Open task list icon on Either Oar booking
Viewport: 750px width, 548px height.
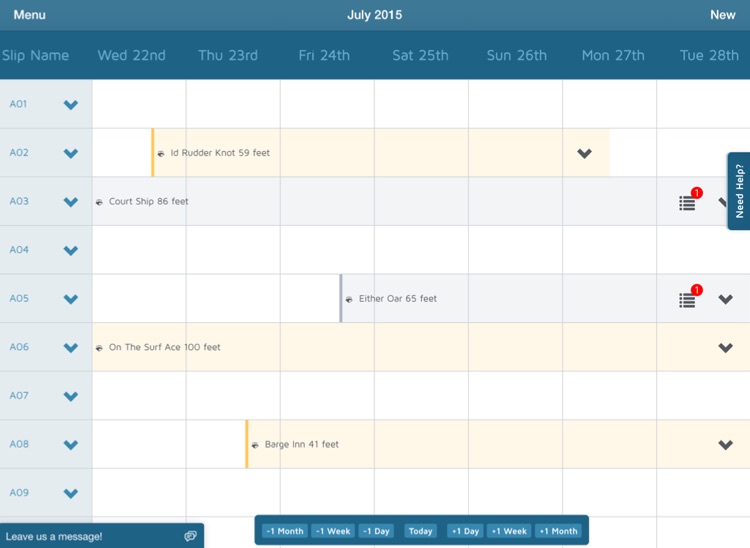687,300
